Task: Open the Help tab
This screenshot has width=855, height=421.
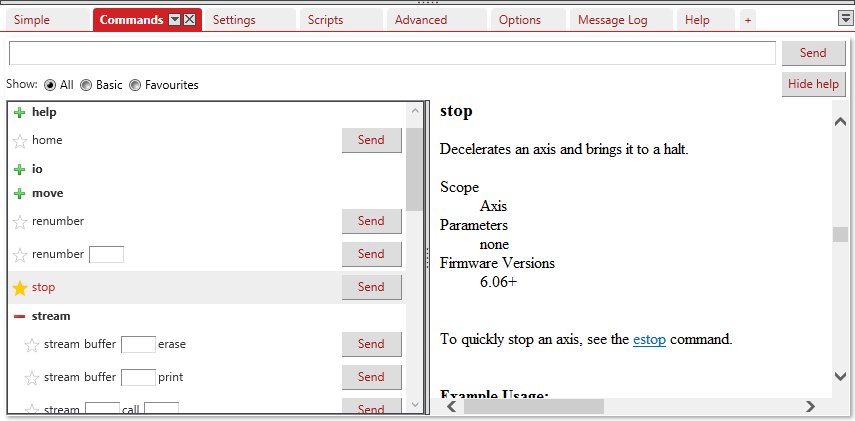Action: point(706,20)
